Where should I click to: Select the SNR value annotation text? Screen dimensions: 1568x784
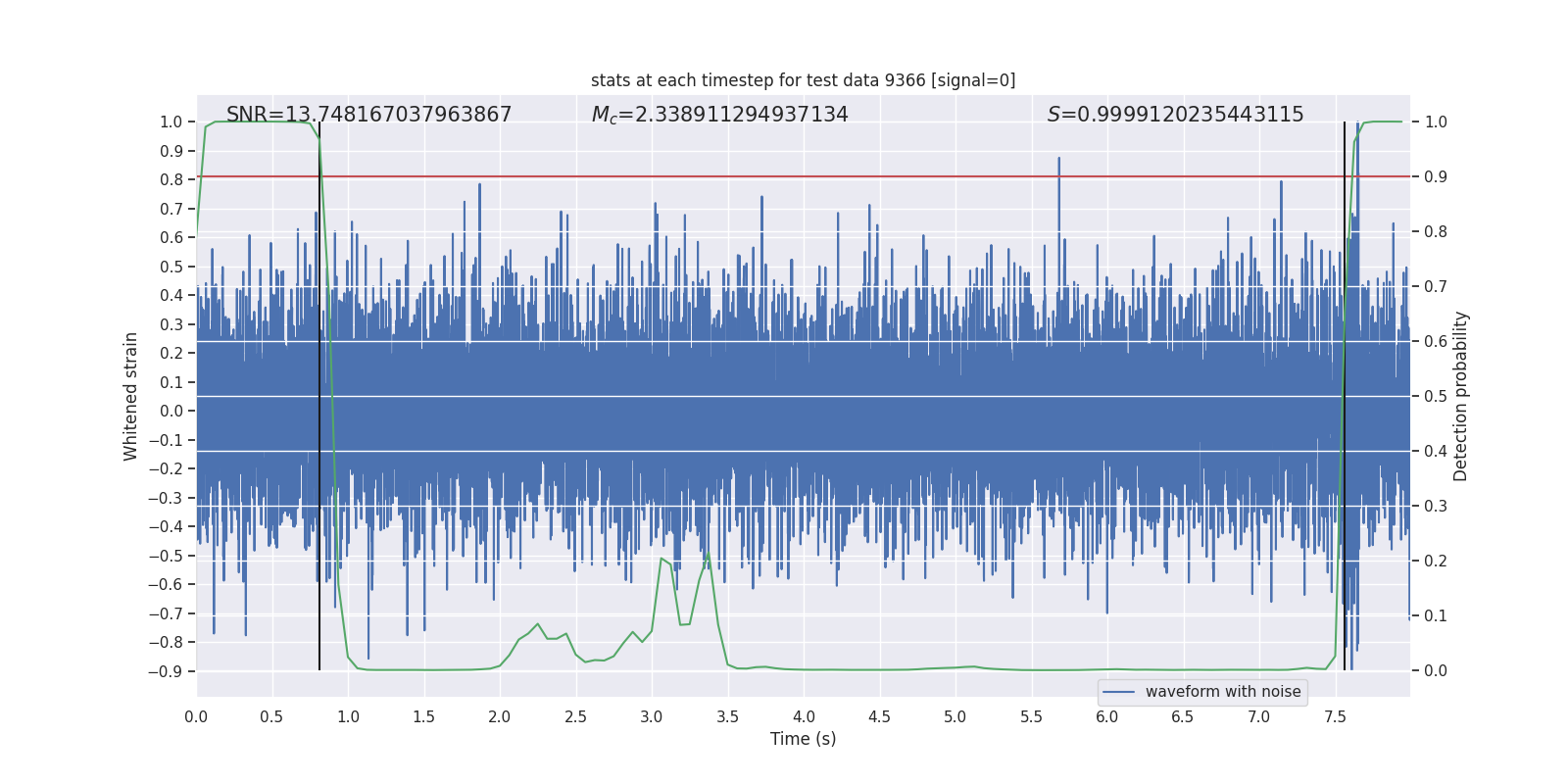[368, 115]
